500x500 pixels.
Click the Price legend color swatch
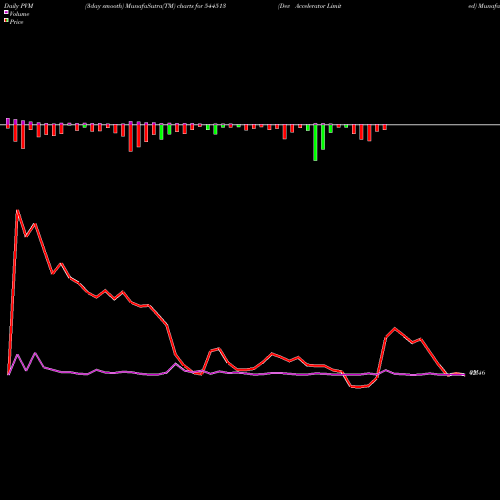pos(6,21)
